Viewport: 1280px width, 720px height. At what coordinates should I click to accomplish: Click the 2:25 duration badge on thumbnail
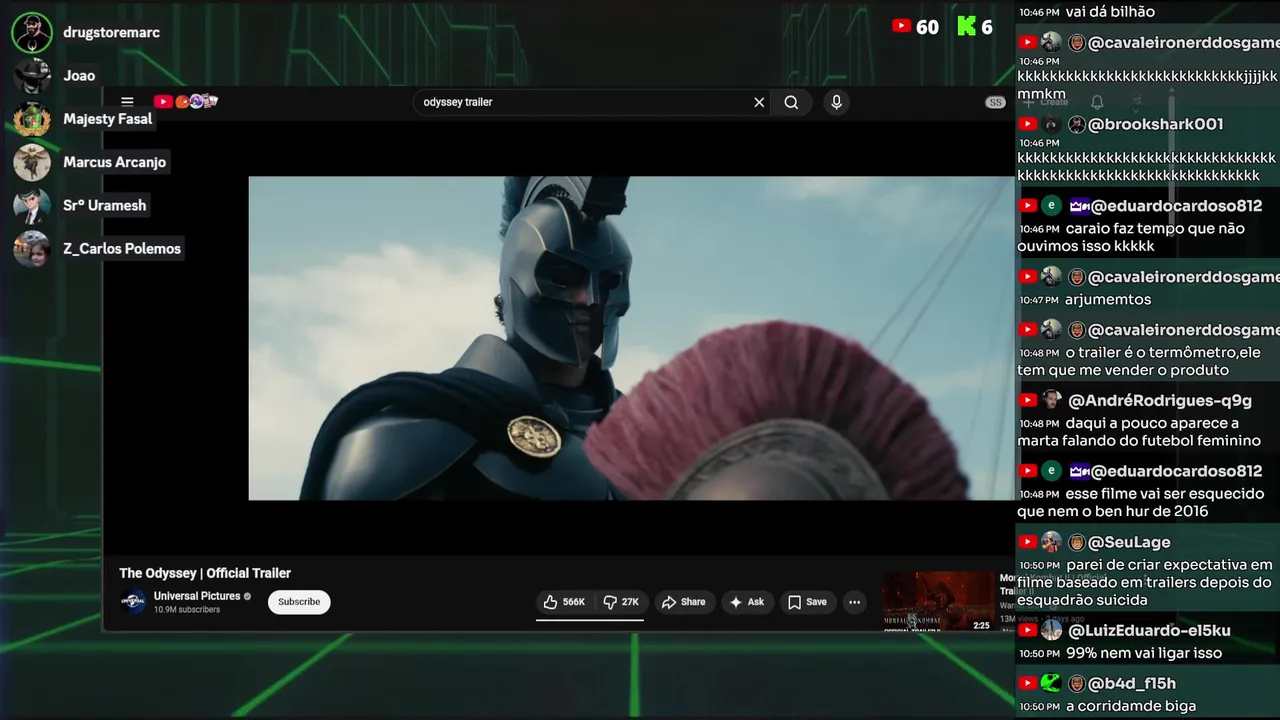(x=981, y=625)
